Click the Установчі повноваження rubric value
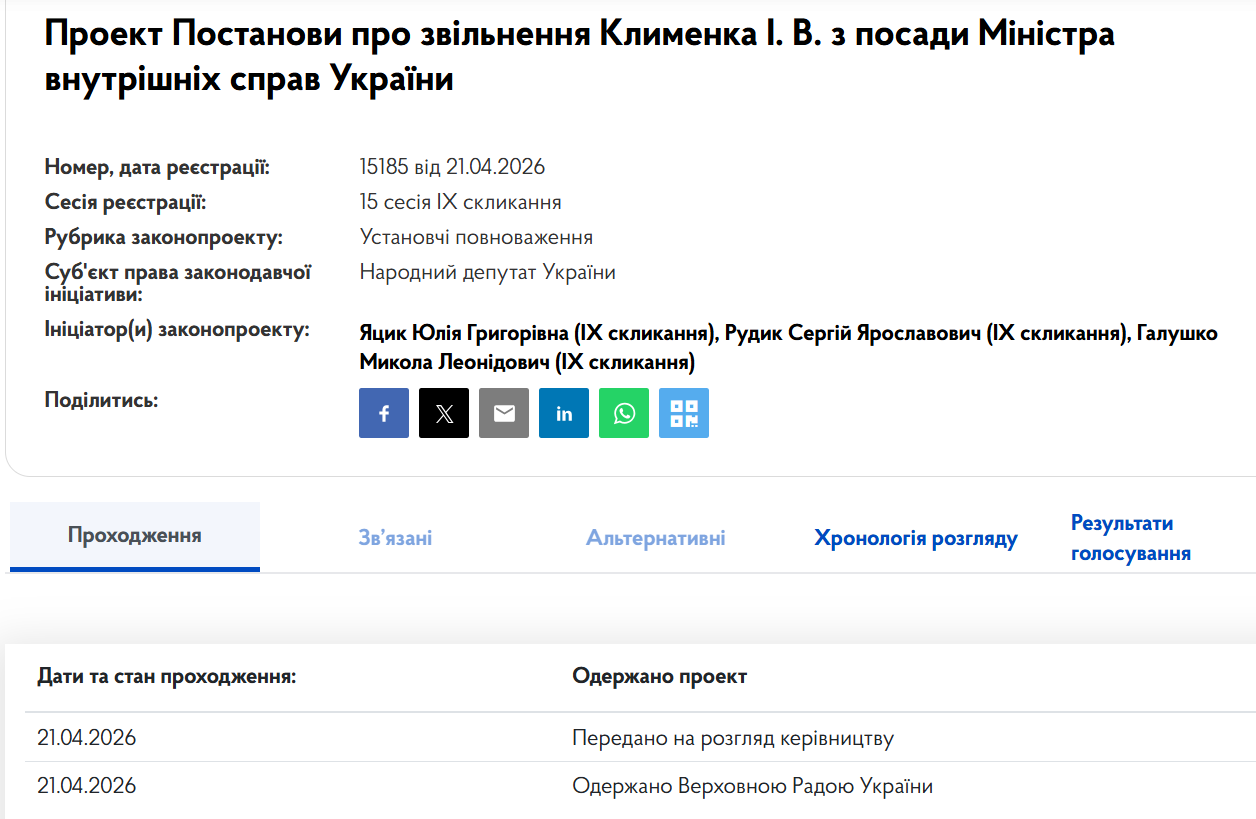Screen dimensions: 1256x819 point(476,237)
